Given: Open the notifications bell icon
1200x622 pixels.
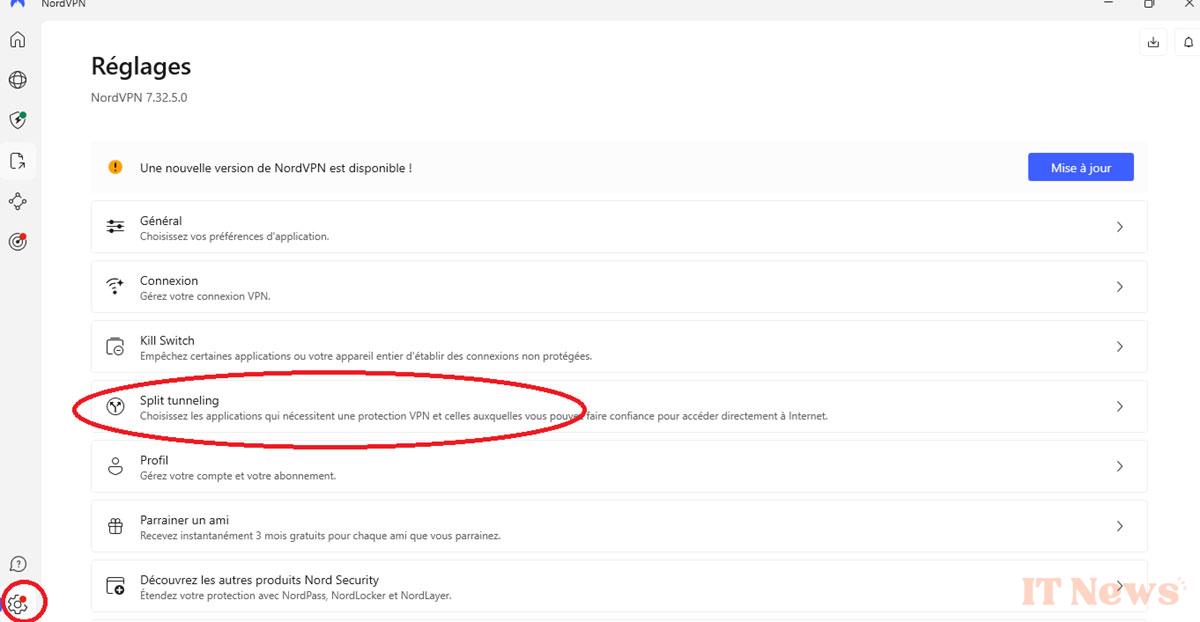Looking at the screenshot, I should tap(1189, 42).
